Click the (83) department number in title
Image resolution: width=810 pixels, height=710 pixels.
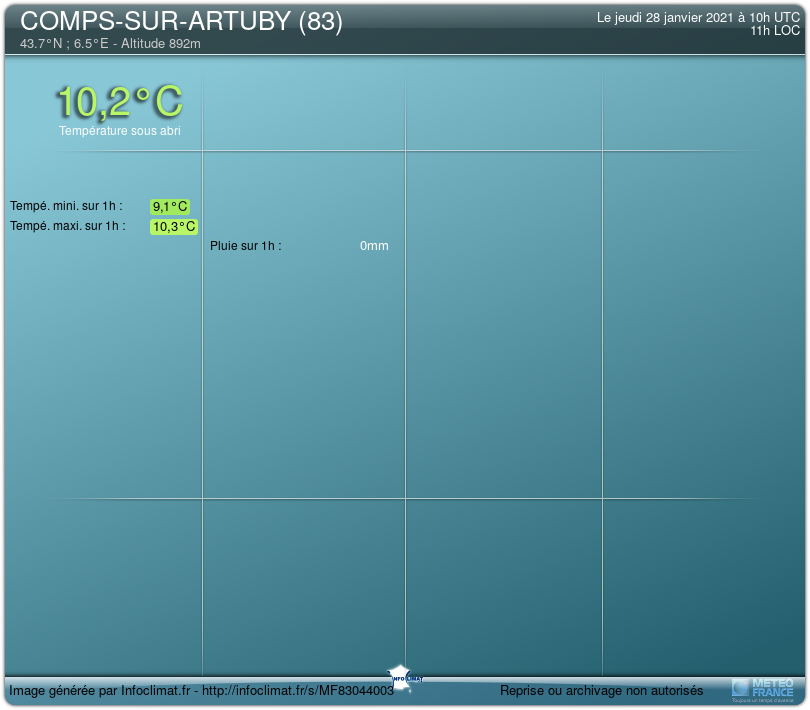pos(320,23)
